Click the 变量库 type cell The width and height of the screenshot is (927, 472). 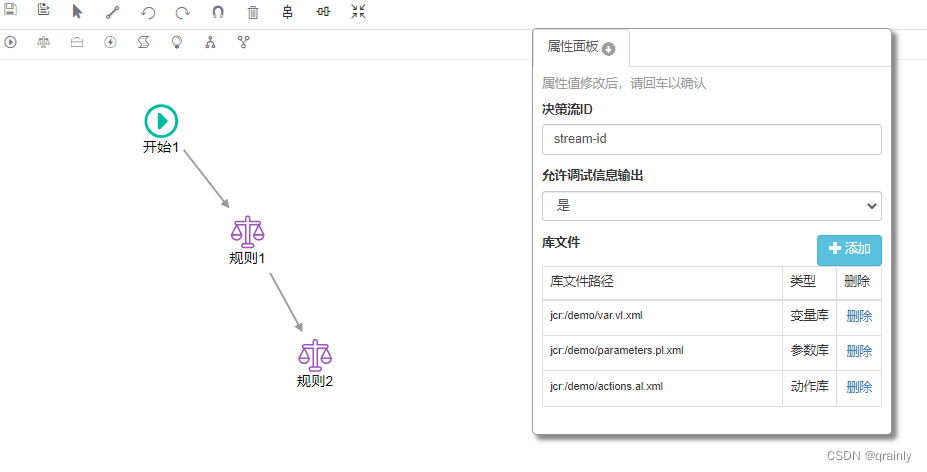[x=809, y=318]
